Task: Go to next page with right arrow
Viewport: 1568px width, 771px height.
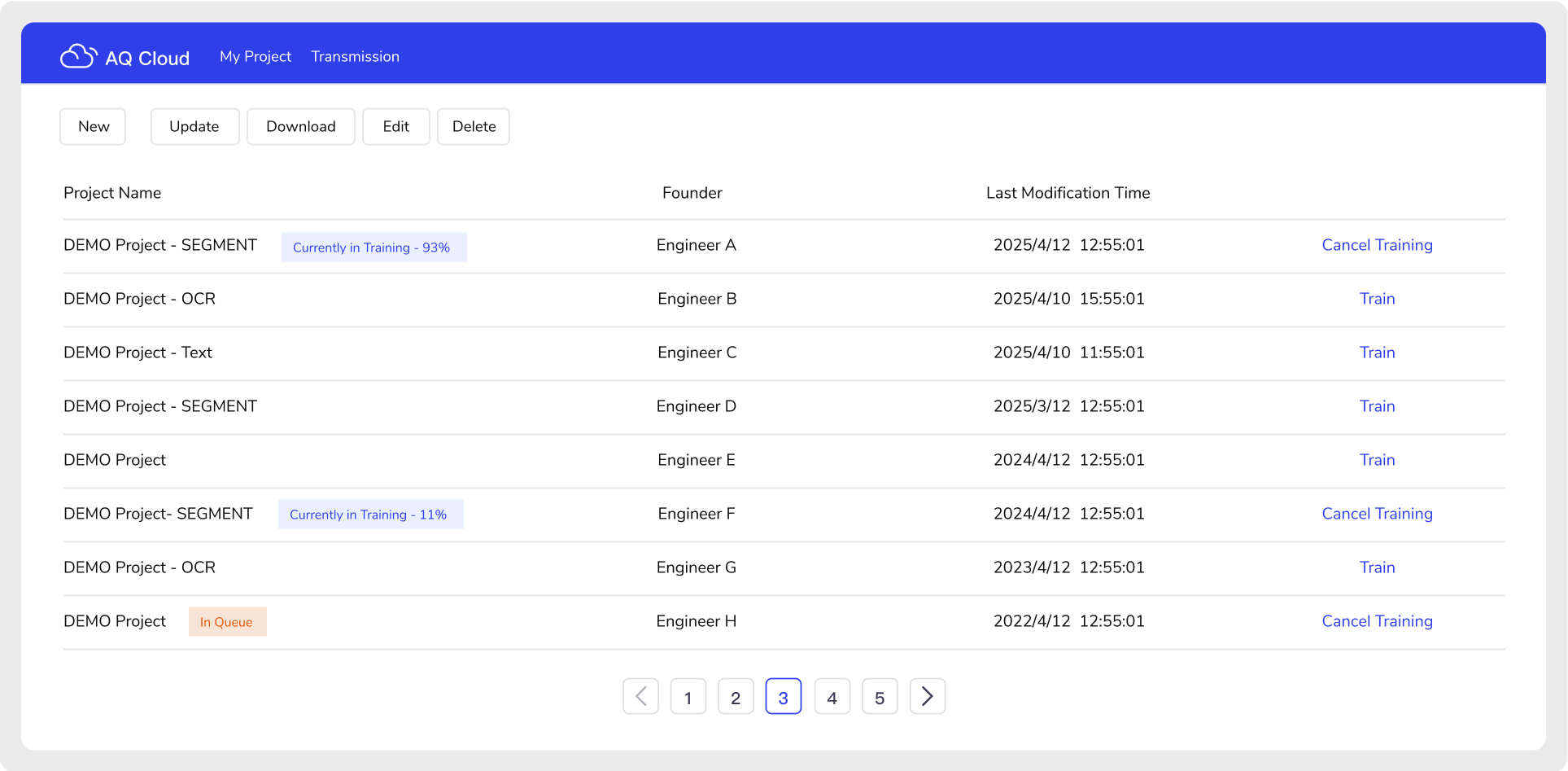Action: pos(927,696)
